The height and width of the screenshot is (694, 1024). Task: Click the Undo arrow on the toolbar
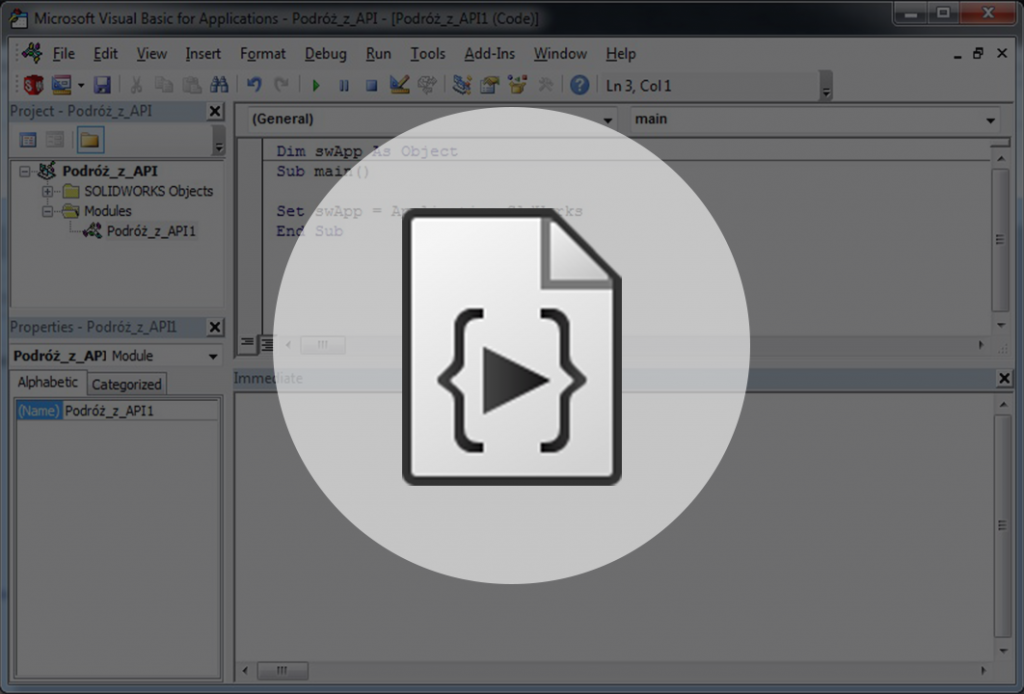tap(255, 85)
